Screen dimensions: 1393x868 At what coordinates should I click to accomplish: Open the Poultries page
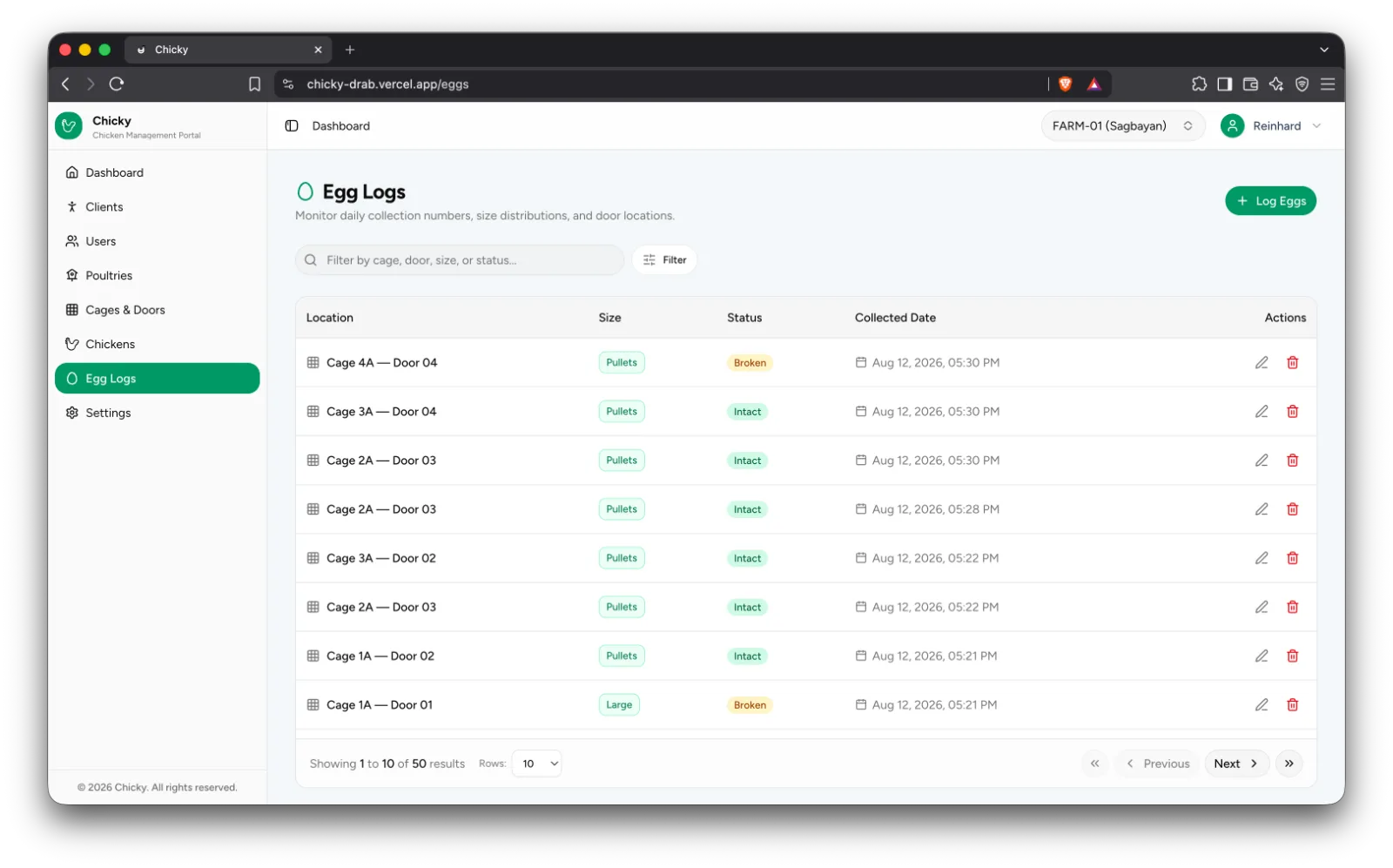tap(157, 276)
